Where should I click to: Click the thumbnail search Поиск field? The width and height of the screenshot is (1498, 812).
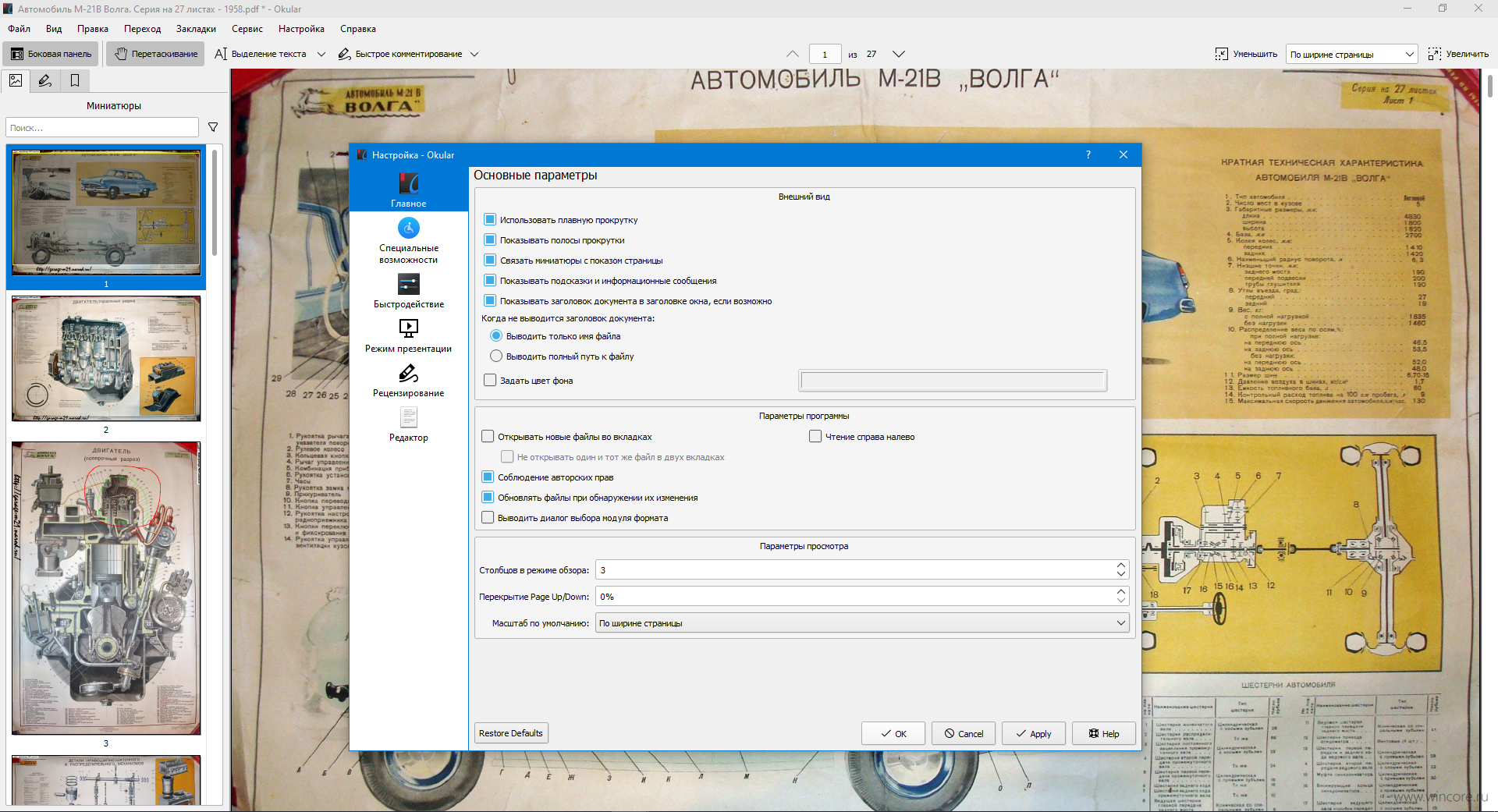click(x=102, y=127)
